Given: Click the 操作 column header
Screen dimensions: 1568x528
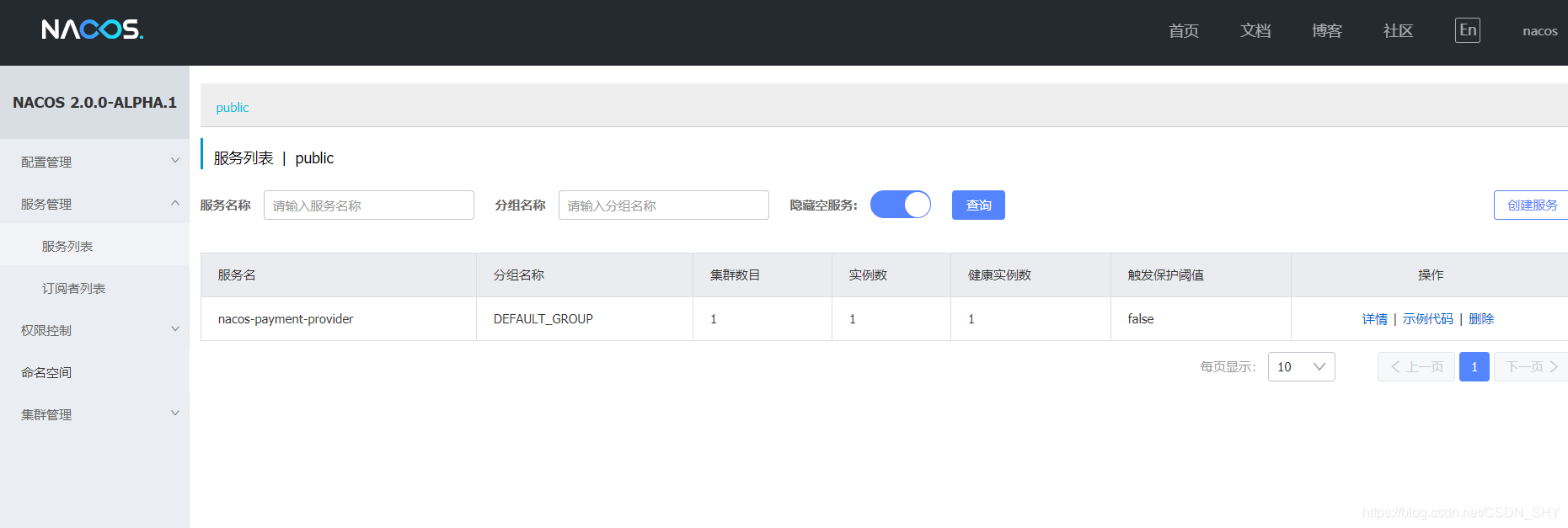Looking at the screenshot, I should [x=1430, y=275].
